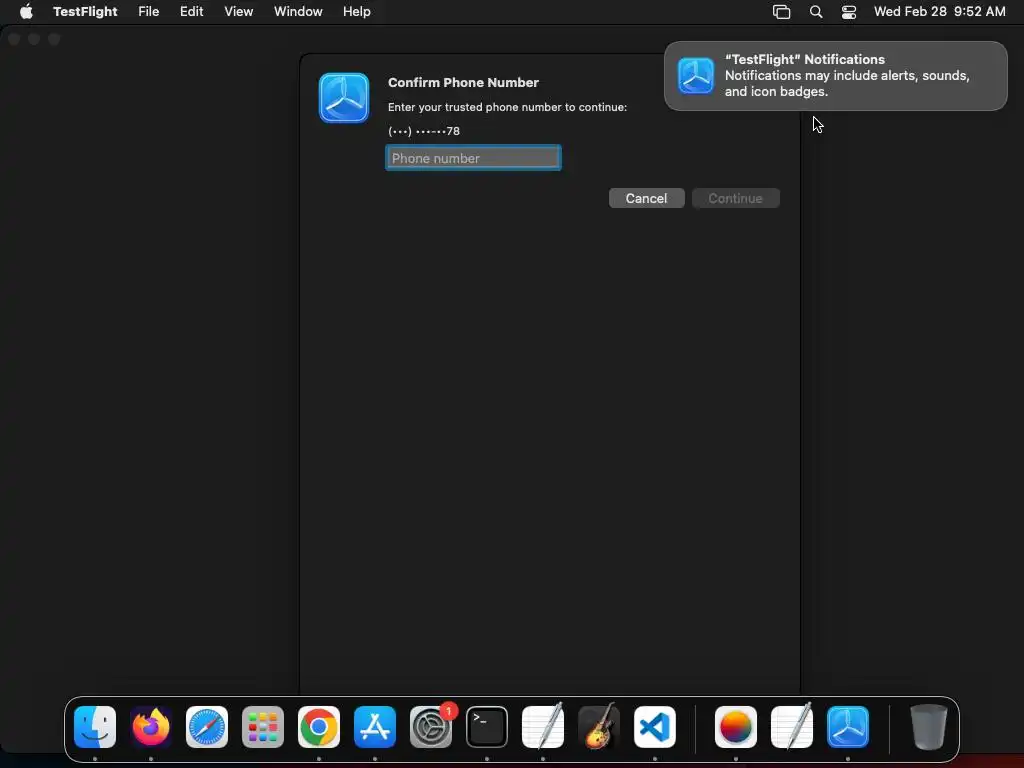The image size is (1024, 768).
Task: Open the View menu
Action: [238, 11]
